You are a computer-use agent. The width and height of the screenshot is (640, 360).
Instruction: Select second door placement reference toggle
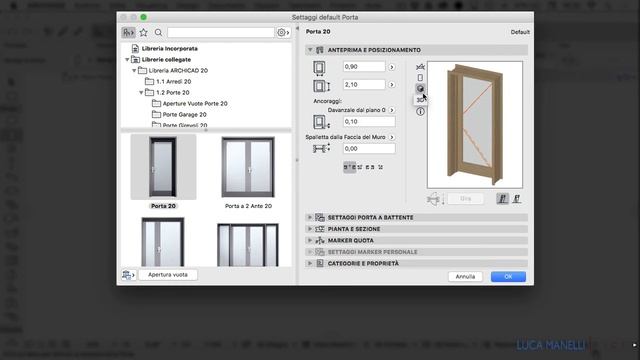tap(517, 199)
